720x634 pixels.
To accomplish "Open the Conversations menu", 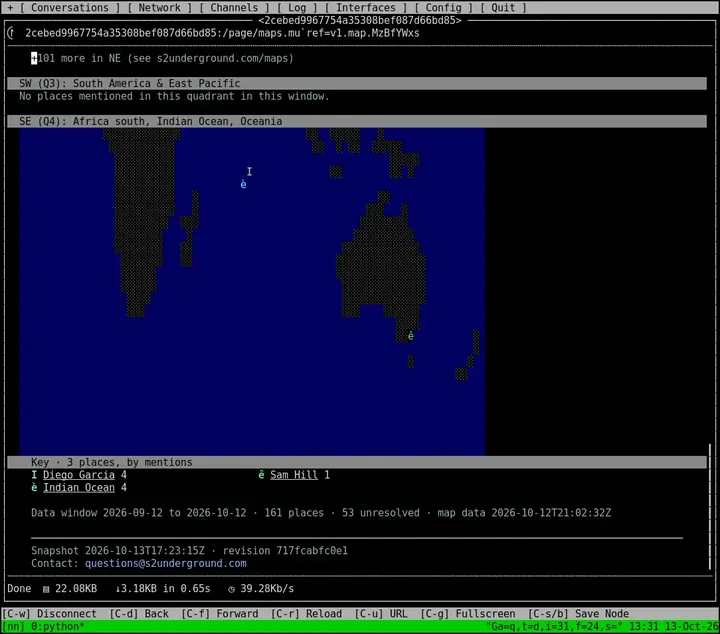I will pos(70,8).
